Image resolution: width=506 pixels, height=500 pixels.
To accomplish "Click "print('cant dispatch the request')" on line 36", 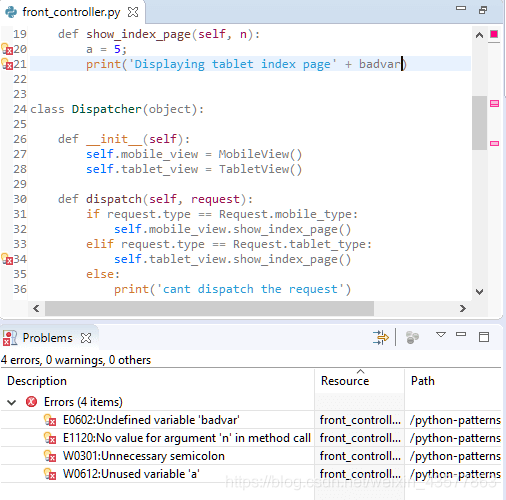I will [x=233, y=289].
